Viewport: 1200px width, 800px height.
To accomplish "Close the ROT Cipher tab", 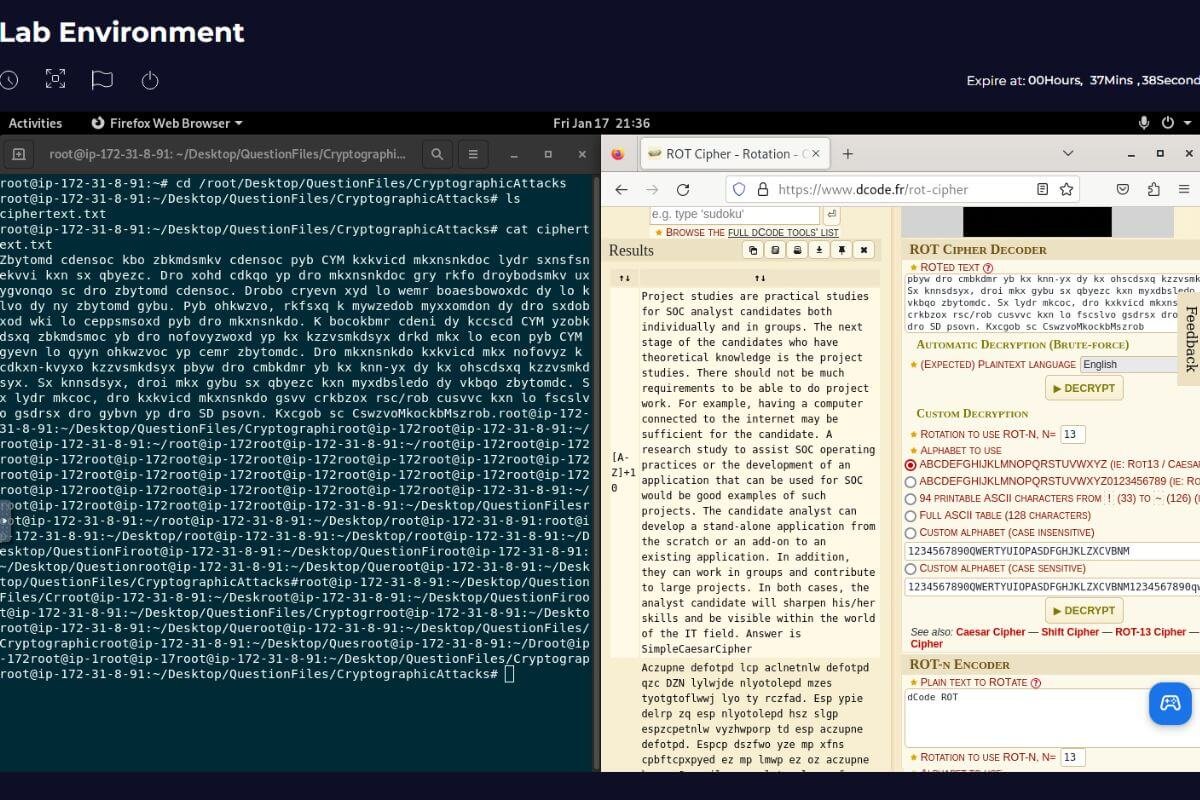I will point(816,154).
